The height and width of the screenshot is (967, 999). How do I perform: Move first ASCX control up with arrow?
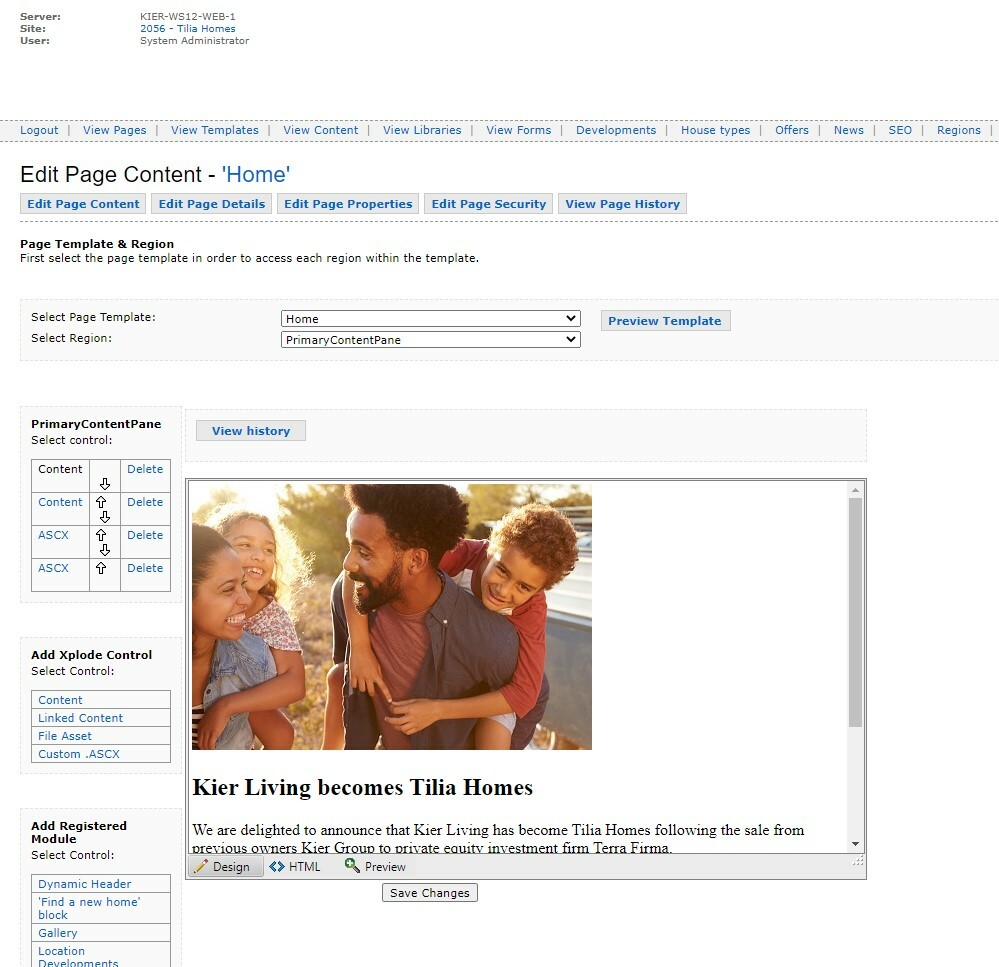pos(101,535)
